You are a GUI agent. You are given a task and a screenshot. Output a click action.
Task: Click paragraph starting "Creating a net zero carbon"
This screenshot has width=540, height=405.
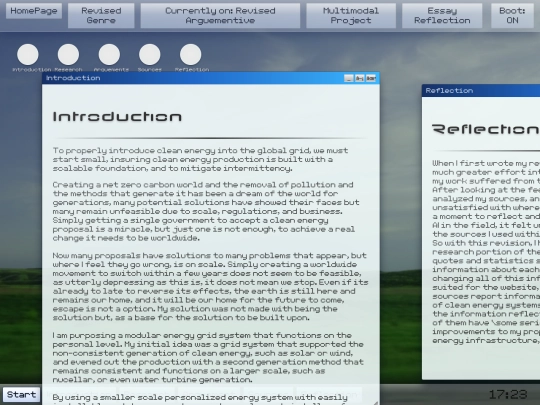[x=206, y=211]
